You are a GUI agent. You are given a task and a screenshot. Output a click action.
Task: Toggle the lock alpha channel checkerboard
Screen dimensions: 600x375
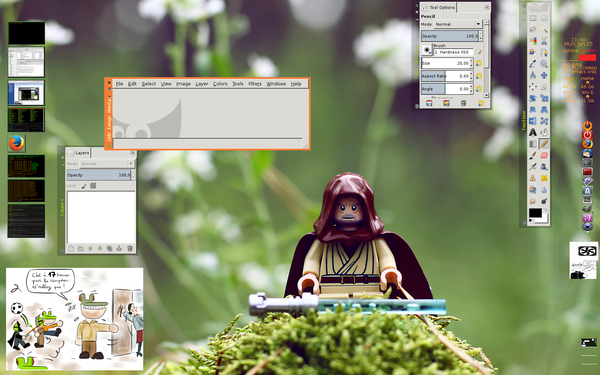[x=93, y=186]
